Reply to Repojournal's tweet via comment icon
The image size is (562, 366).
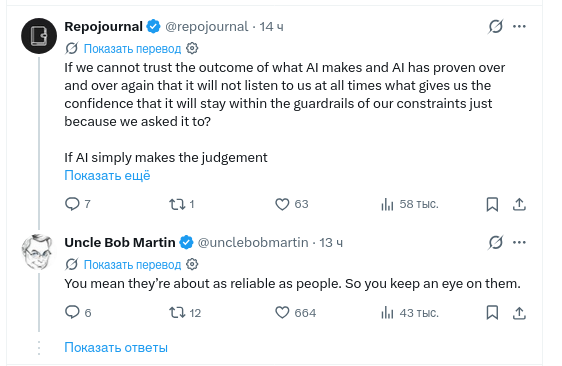(72, 204)
